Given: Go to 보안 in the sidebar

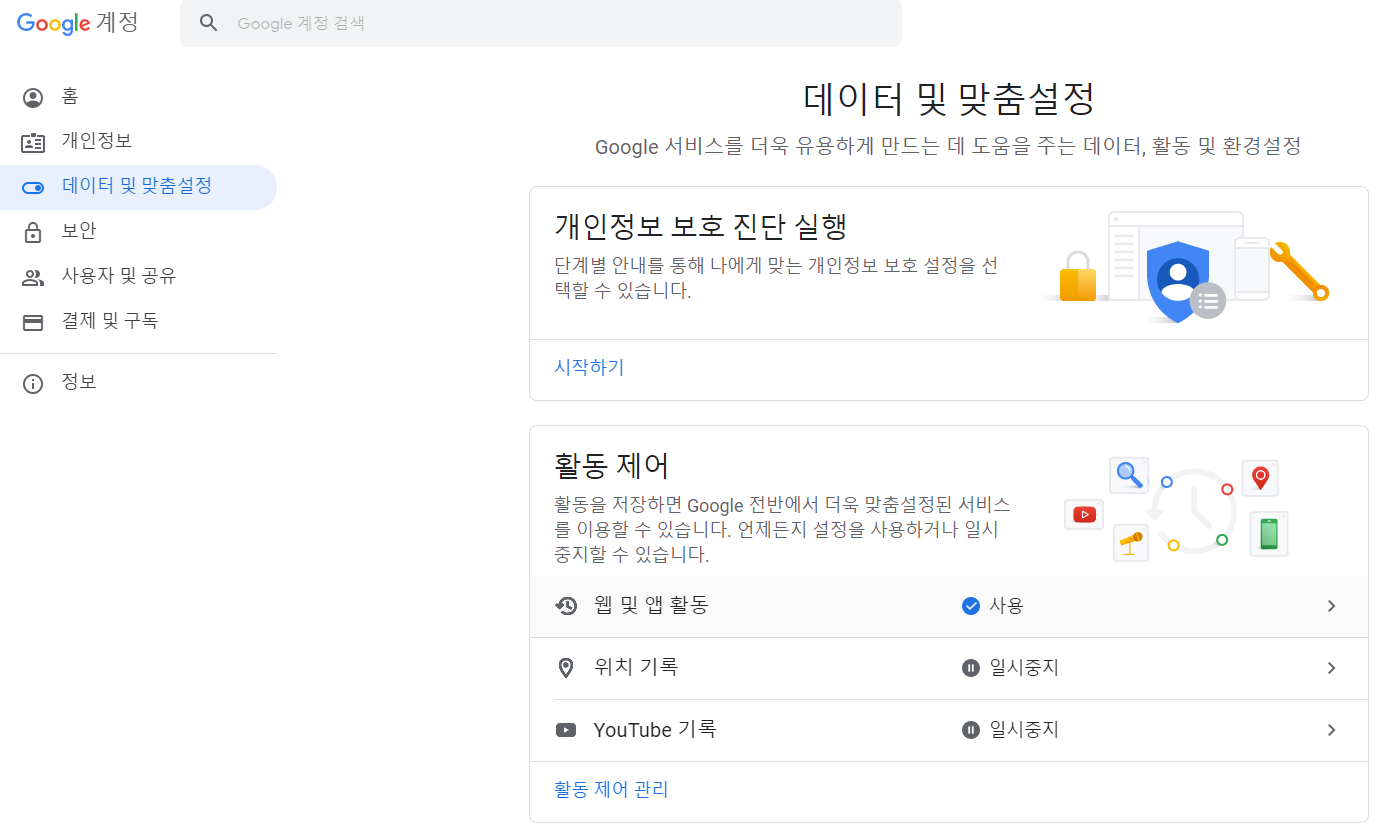Looking at the screenshot, I should click(x=138, y=232).
